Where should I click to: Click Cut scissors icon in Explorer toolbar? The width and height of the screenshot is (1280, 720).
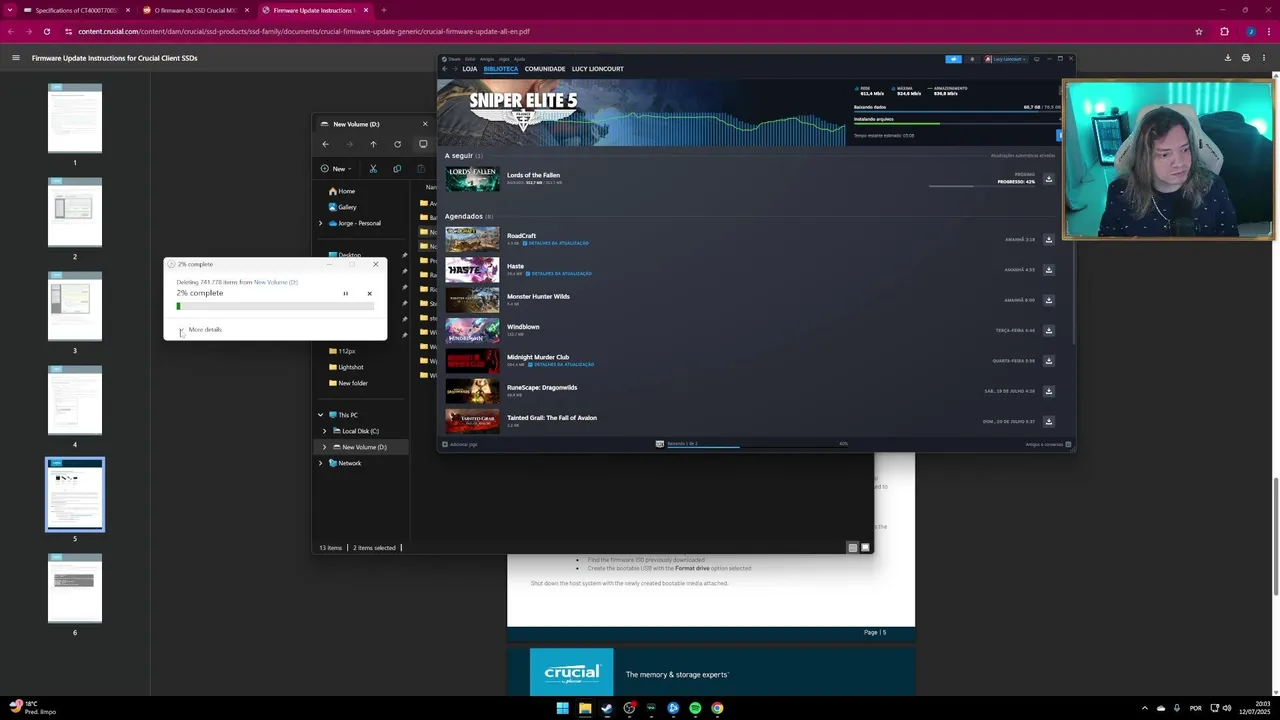tap(373, 169)
